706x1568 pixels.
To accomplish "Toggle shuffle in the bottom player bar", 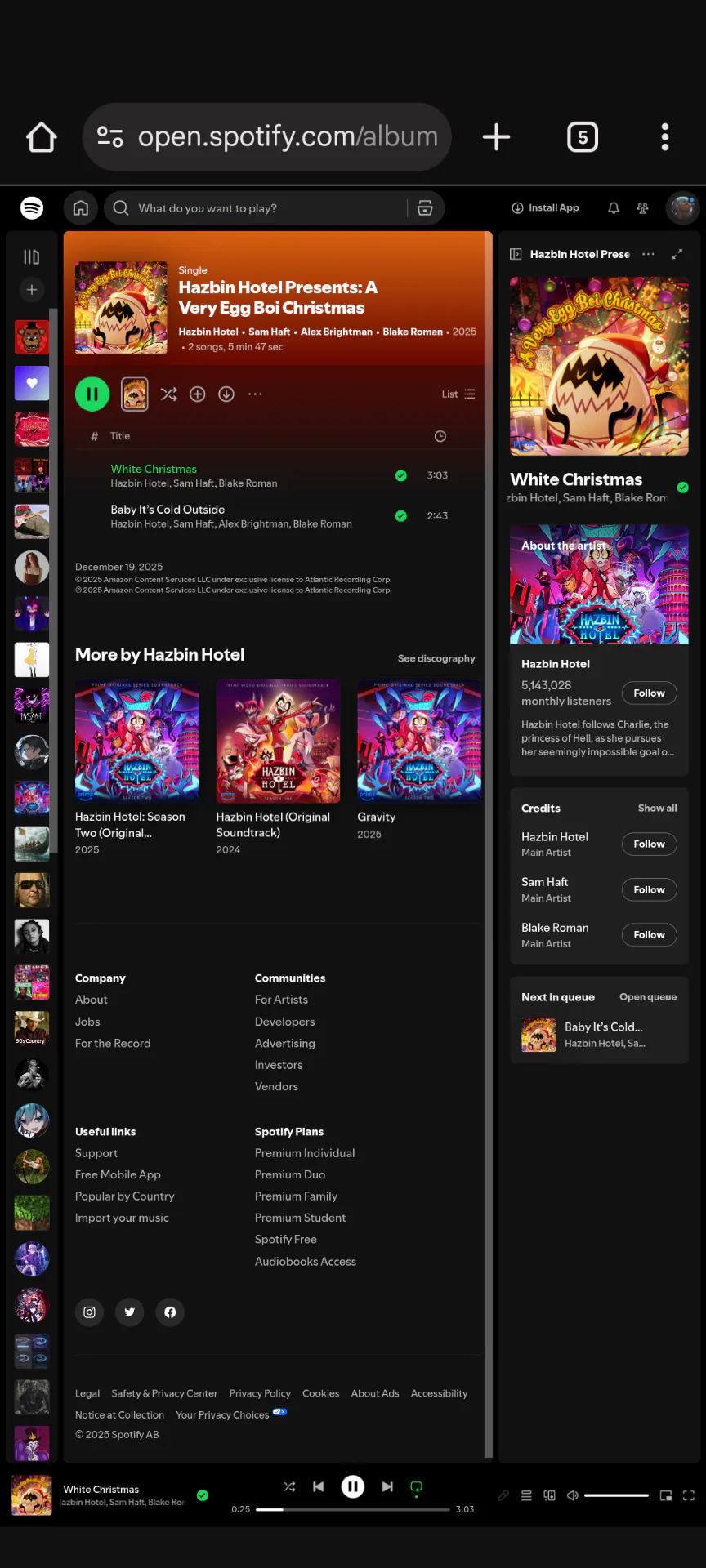I will click(289, 1487).
